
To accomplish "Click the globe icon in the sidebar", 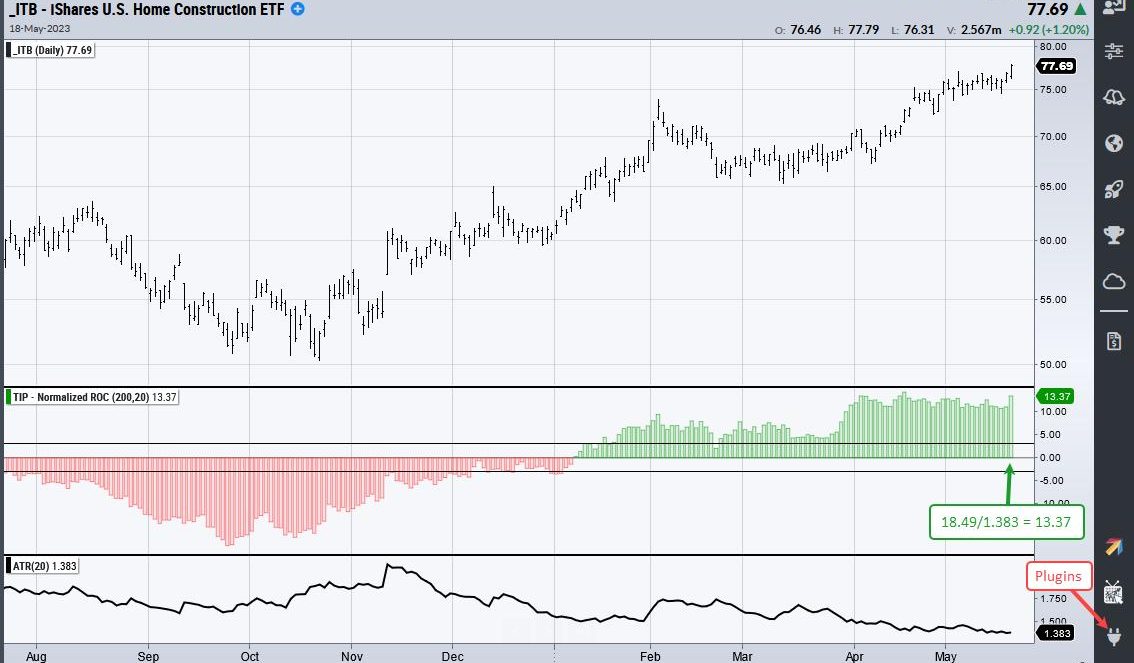I will pos(1114,143).
